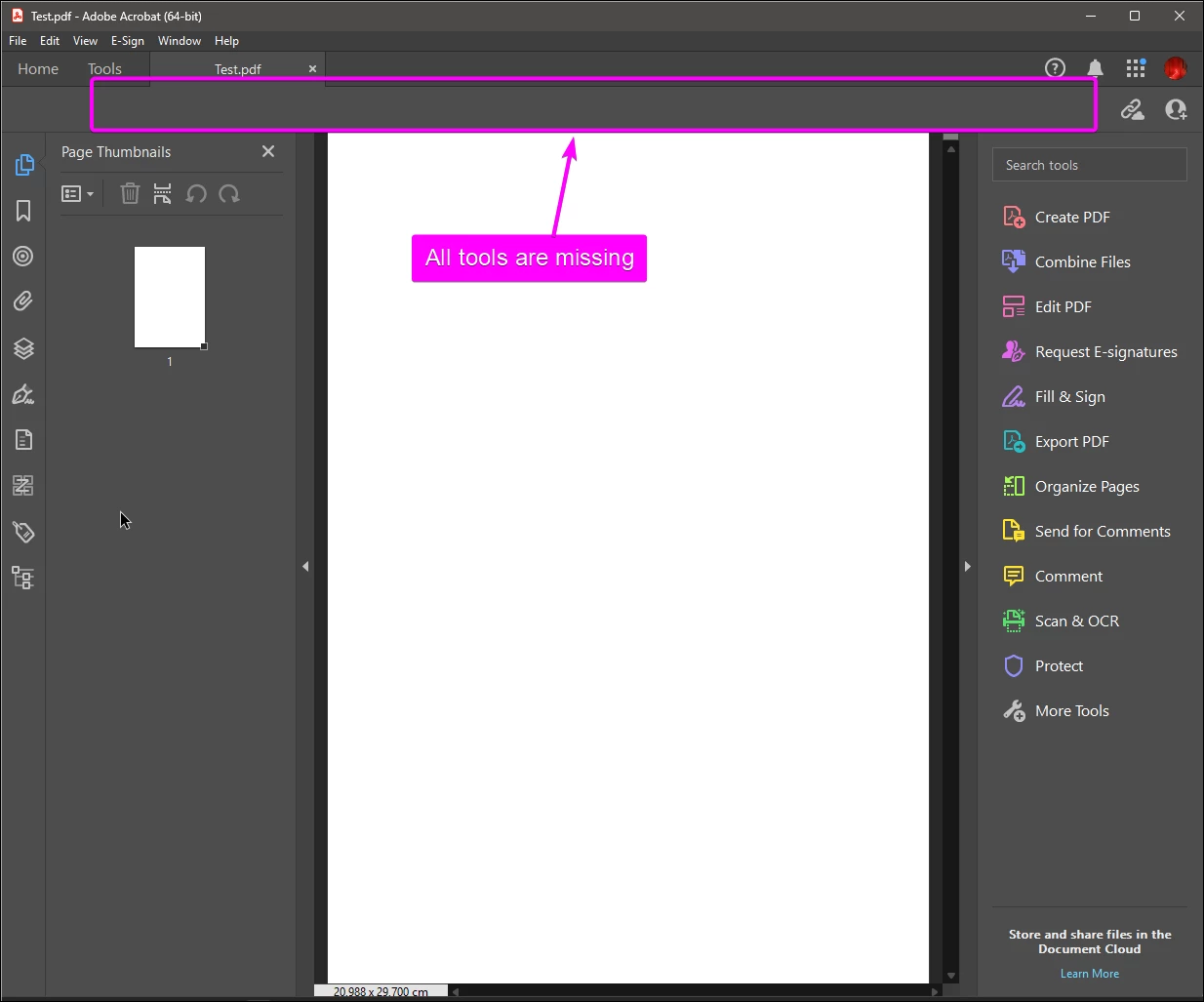Open the E-Sign menu
This screenshot has height=1002, width=1204.
(x=127, y=41)
